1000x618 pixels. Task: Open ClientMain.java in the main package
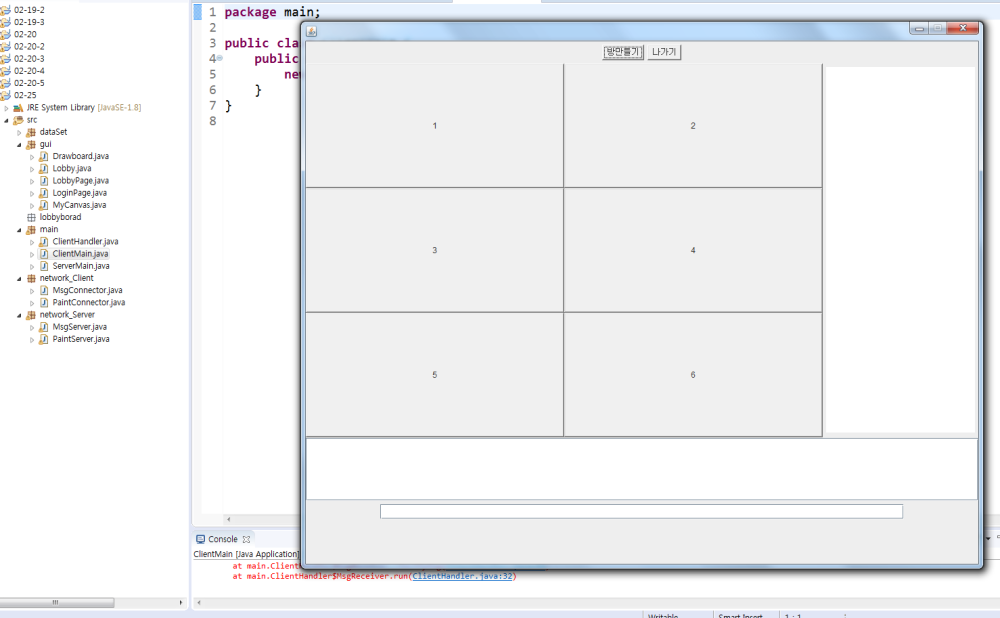click(x=80, y=253)
